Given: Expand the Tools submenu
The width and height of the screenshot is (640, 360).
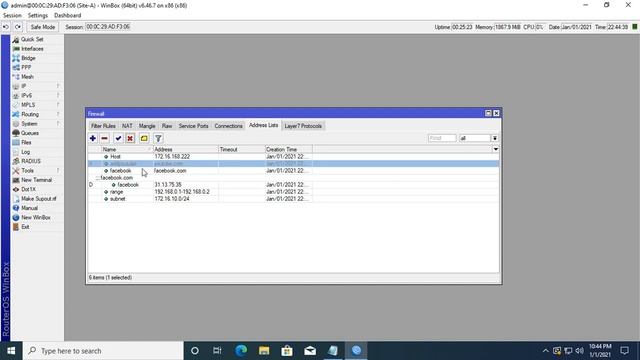Looking at the screenshot, I should point(37,171).
